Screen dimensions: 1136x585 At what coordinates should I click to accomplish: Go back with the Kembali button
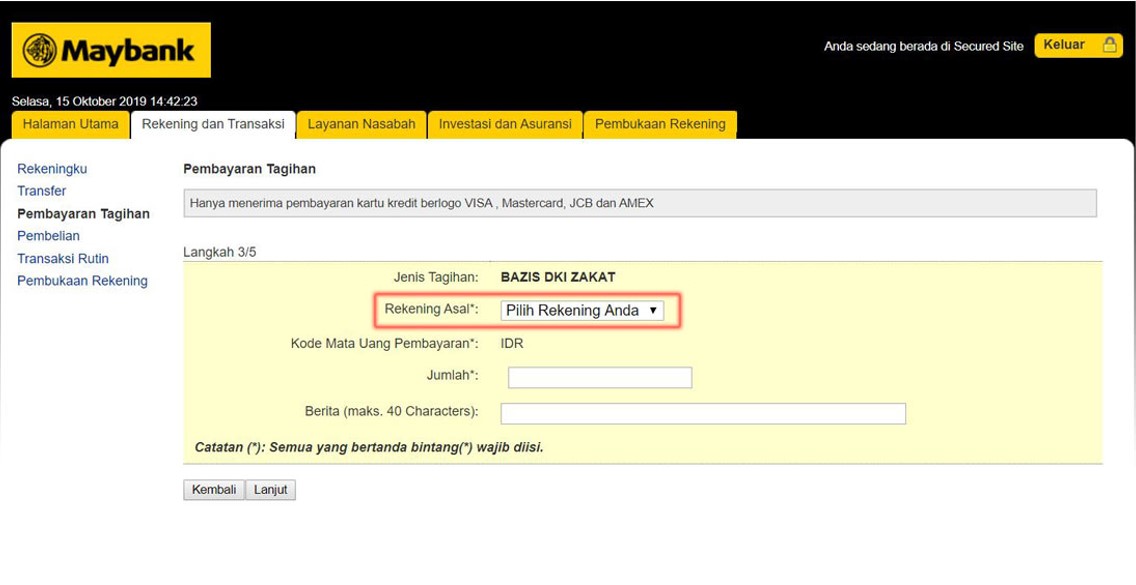pos(214,490)
